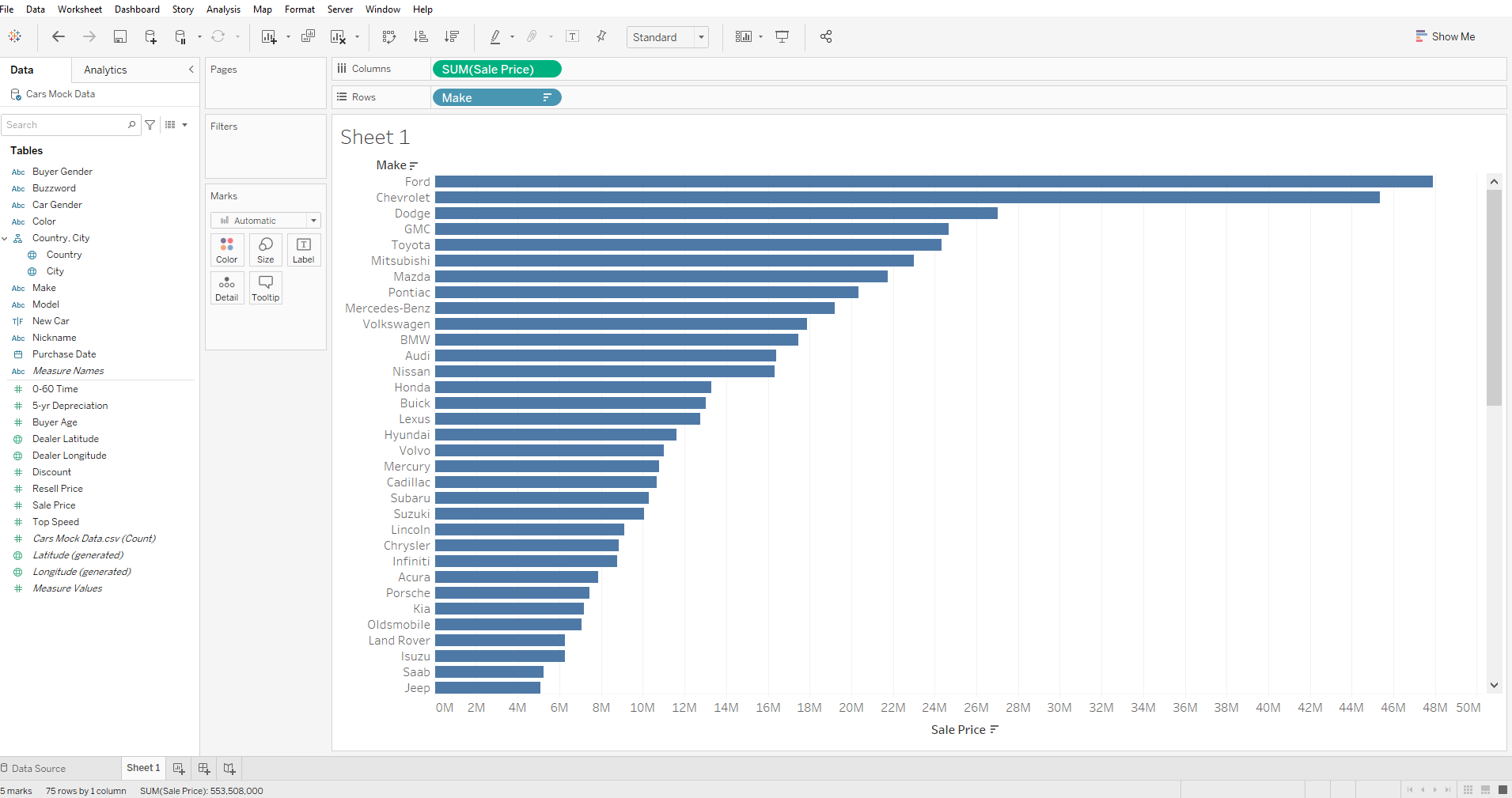Click the Tooltip marks card button
Image resolution: width=1512 pixels, height=798 pixels.
tap(266, 288)
